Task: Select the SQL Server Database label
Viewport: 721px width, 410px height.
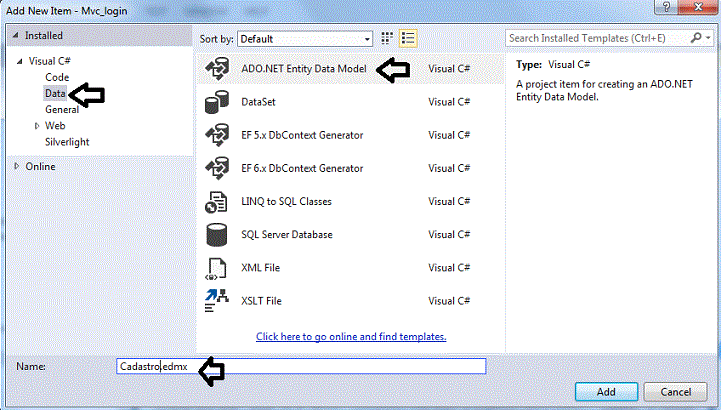Action: [287, 234]
